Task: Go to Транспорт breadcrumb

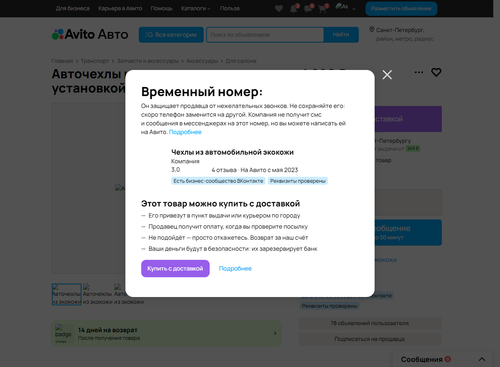Action: [x=95, y=61]
